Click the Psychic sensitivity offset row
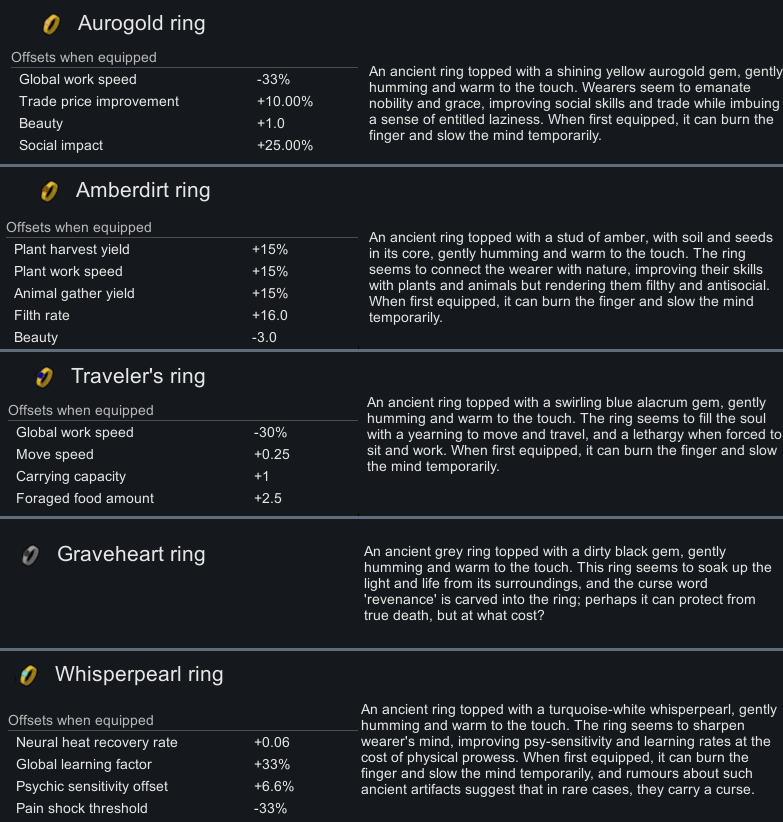Viewport: 783px width, 822px height. 182,787
